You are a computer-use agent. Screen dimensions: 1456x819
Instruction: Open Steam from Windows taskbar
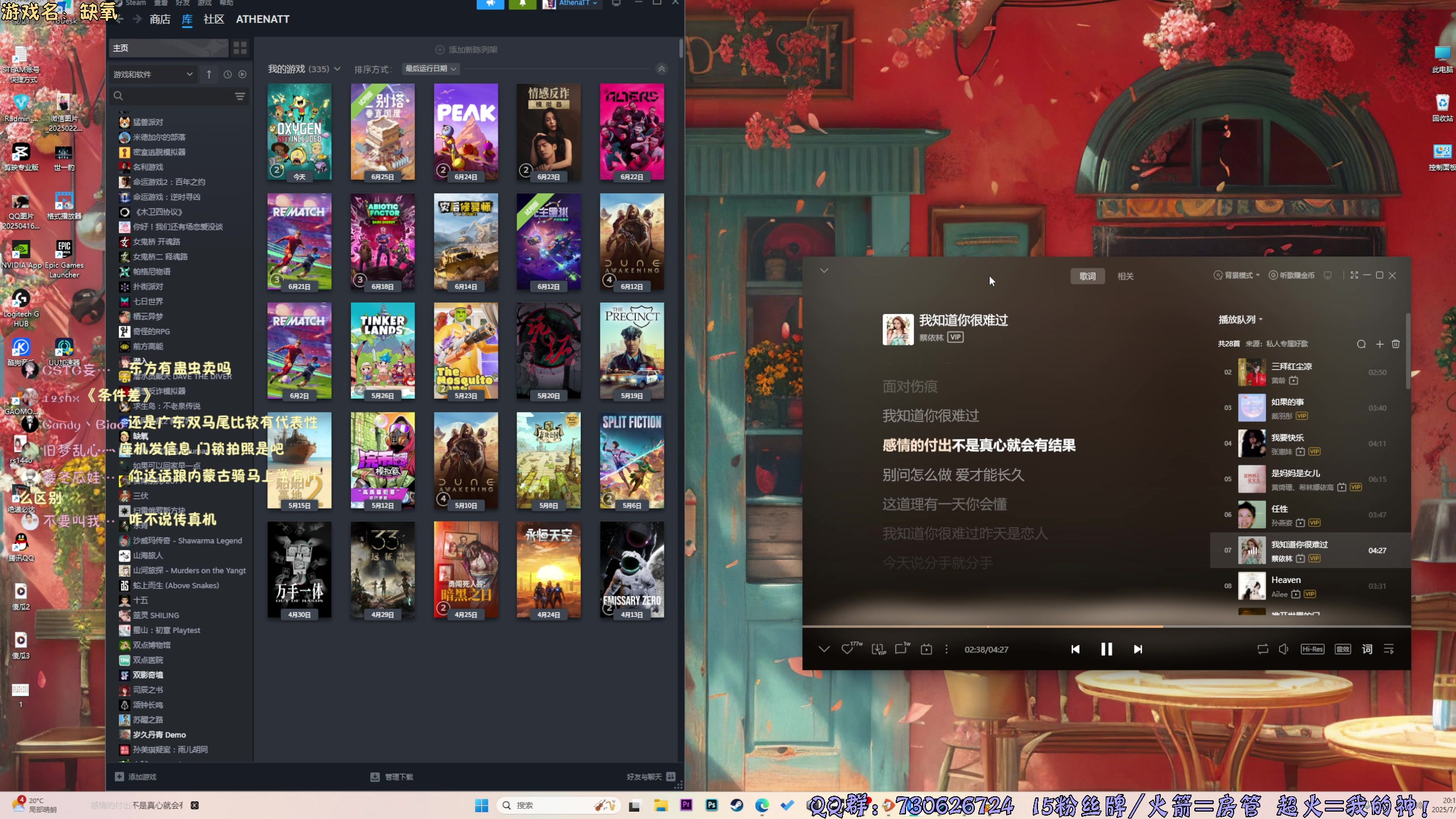click(737, 805)
